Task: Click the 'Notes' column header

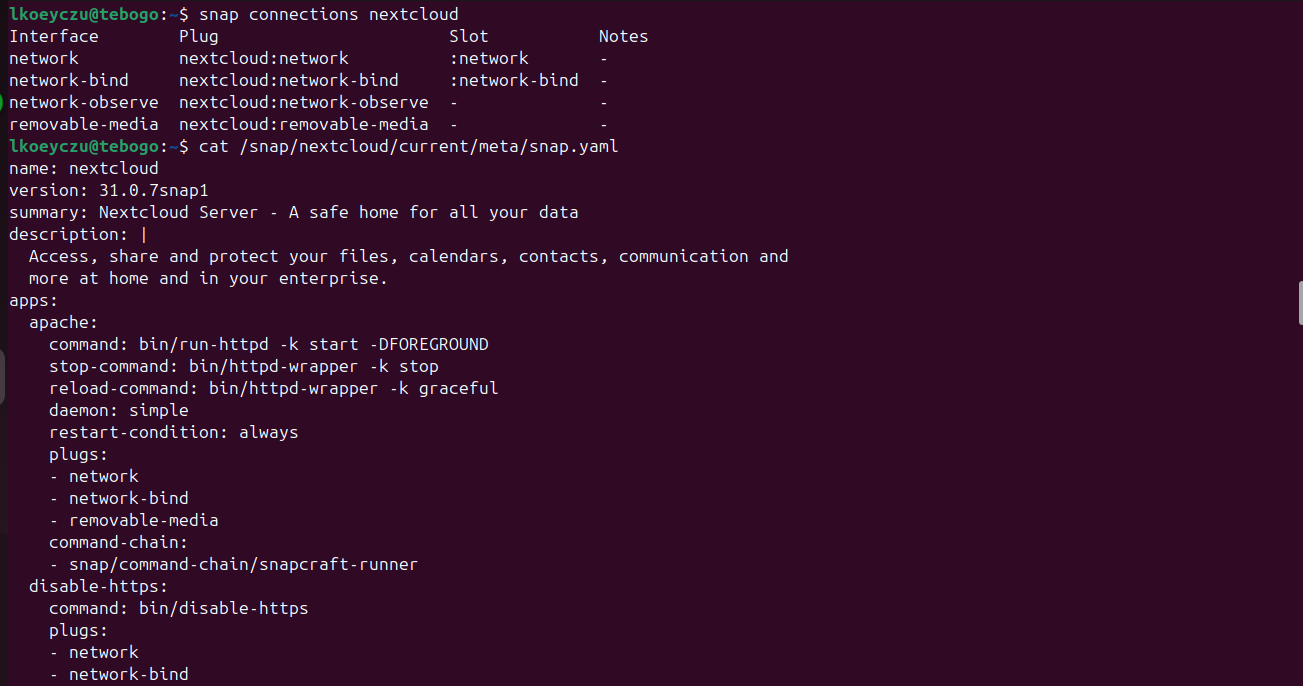Action: pyautogui.click(x=624, y=36)
